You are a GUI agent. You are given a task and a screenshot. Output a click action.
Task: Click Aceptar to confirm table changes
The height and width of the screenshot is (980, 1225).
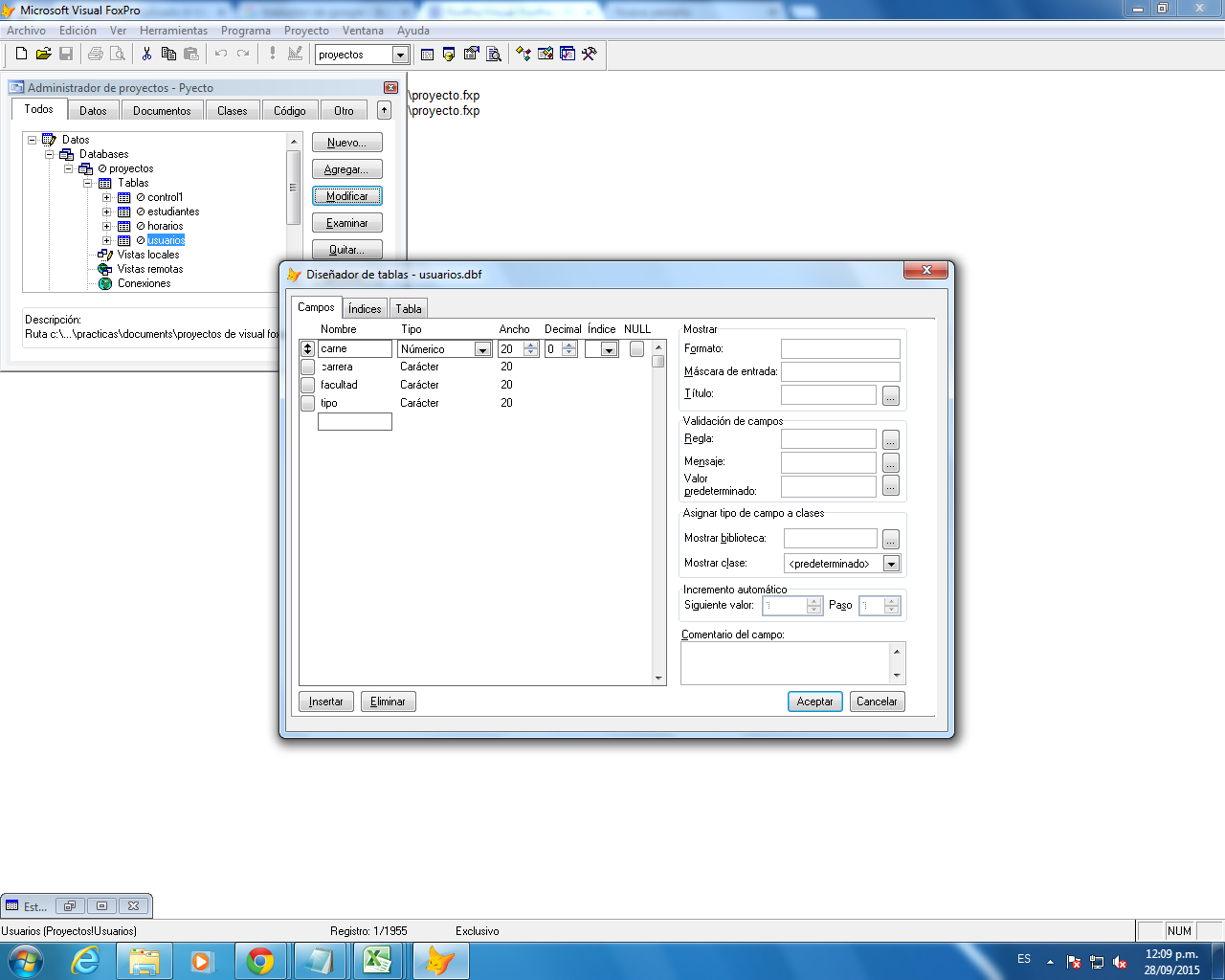coord(815,702)
